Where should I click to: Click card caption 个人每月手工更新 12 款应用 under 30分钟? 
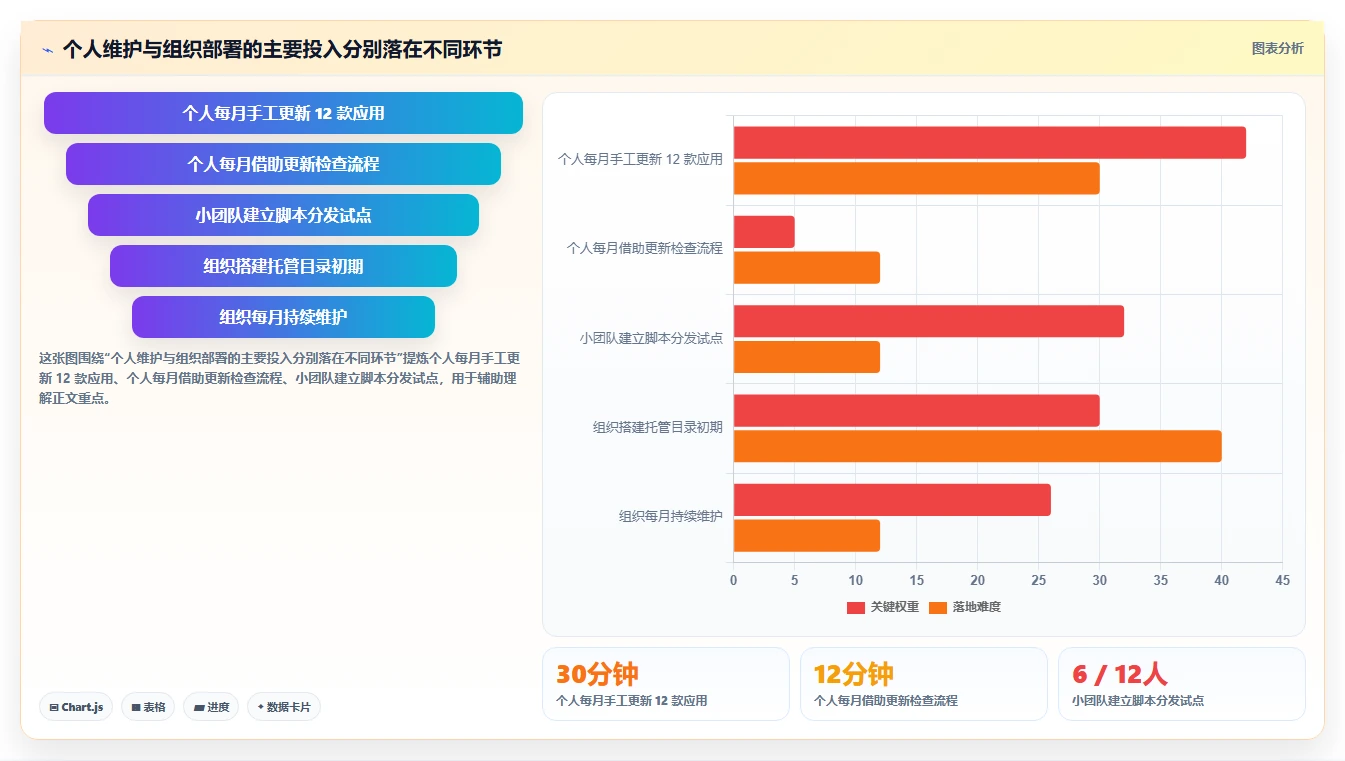point(632,701)
